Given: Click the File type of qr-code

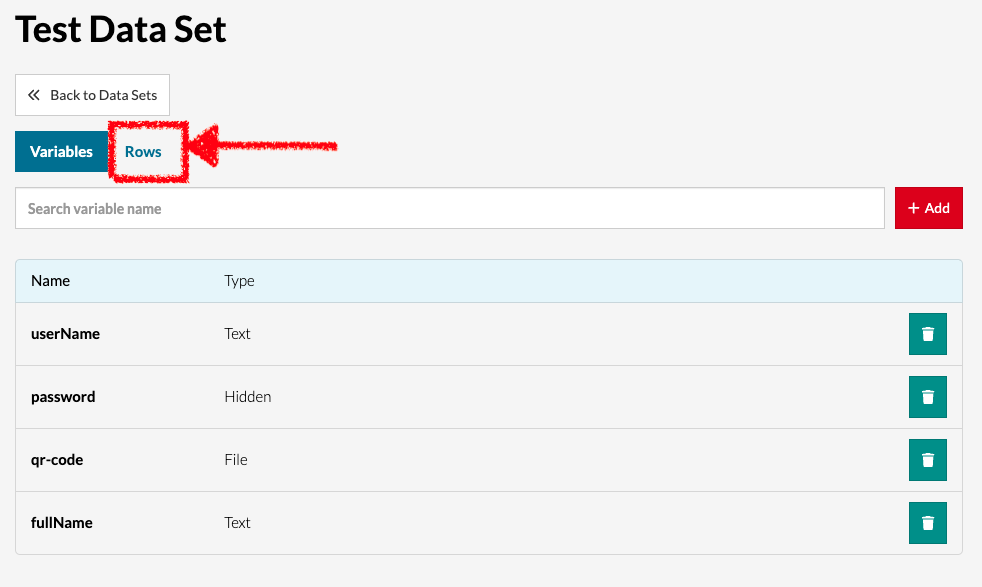Looking at the screenshot, I should coord(235,460).
